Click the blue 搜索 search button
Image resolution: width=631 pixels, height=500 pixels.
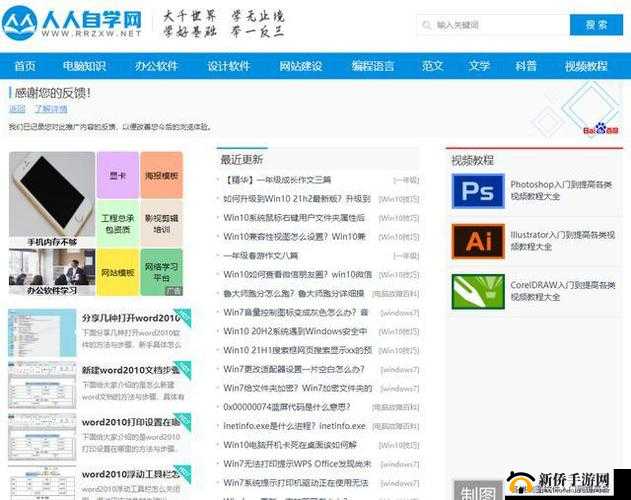[x=596, y=25]
